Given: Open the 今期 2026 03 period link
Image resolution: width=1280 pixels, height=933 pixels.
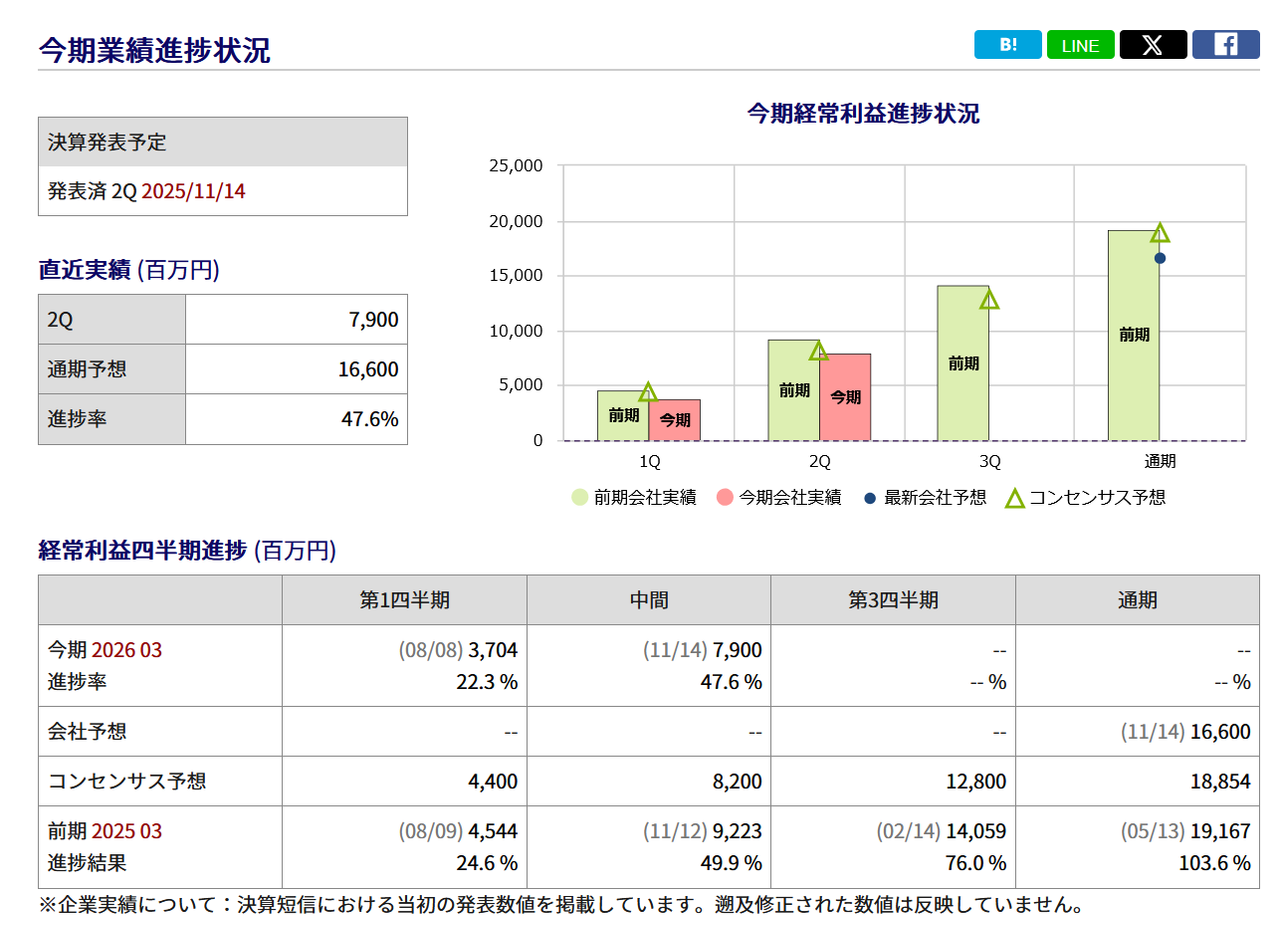Looking at the screenshot, I should 126,650.
